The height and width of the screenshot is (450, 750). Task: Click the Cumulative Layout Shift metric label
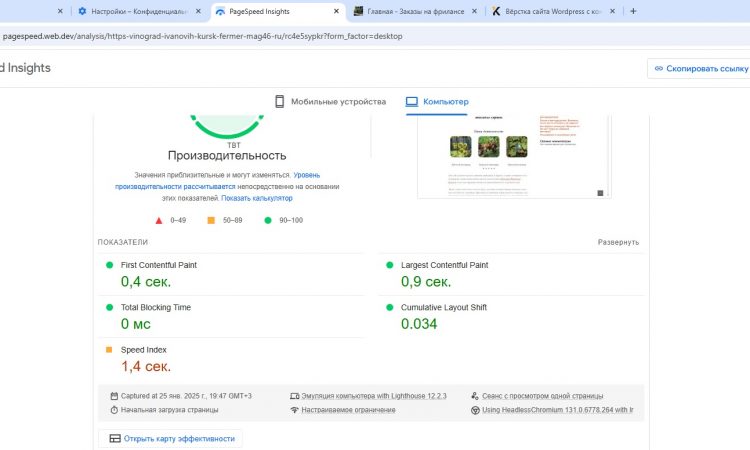(443, 307)
